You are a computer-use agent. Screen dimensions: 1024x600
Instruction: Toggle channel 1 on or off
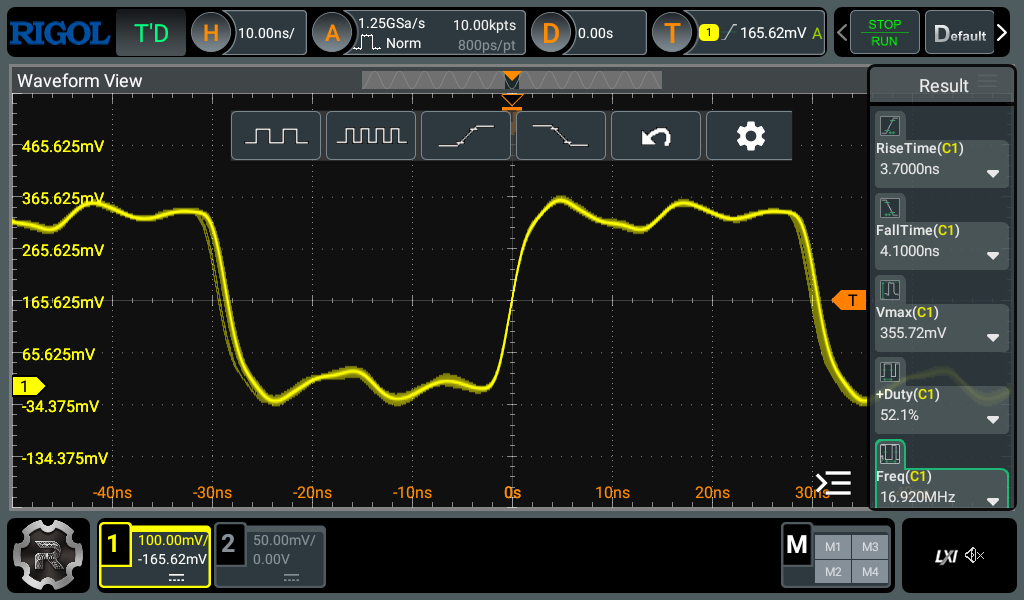click(113, 543)
